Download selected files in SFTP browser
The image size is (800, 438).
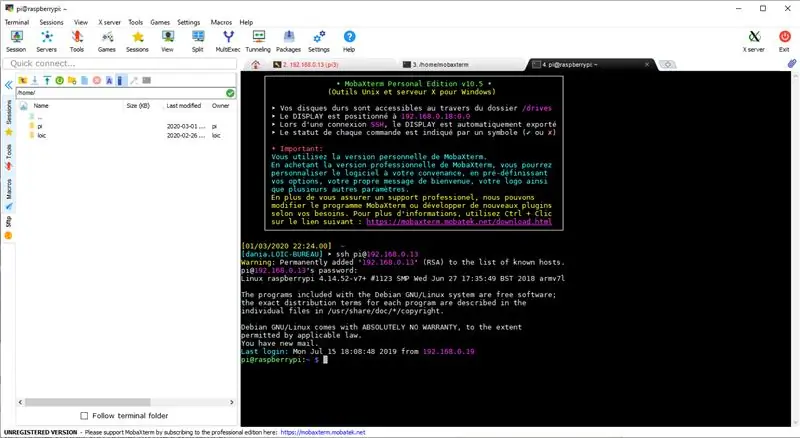tap(35, 80)
